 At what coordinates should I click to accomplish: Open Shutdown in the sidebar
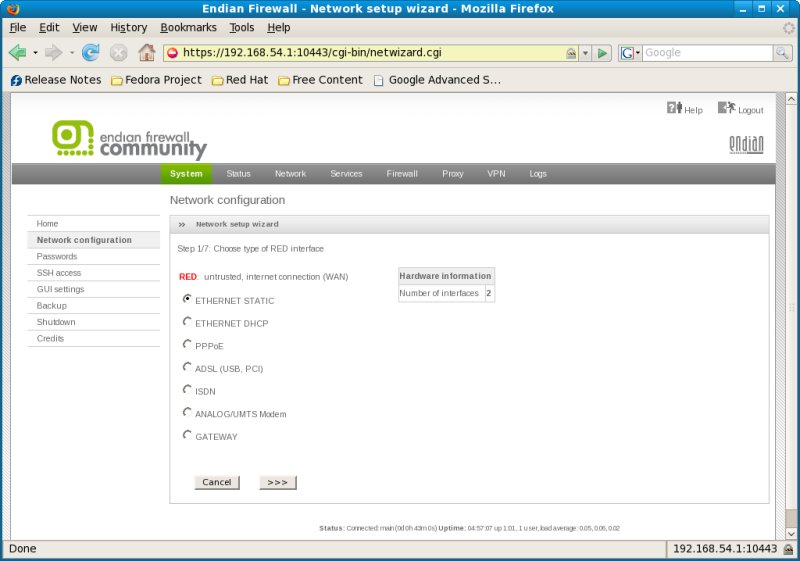tap(93, 322)
